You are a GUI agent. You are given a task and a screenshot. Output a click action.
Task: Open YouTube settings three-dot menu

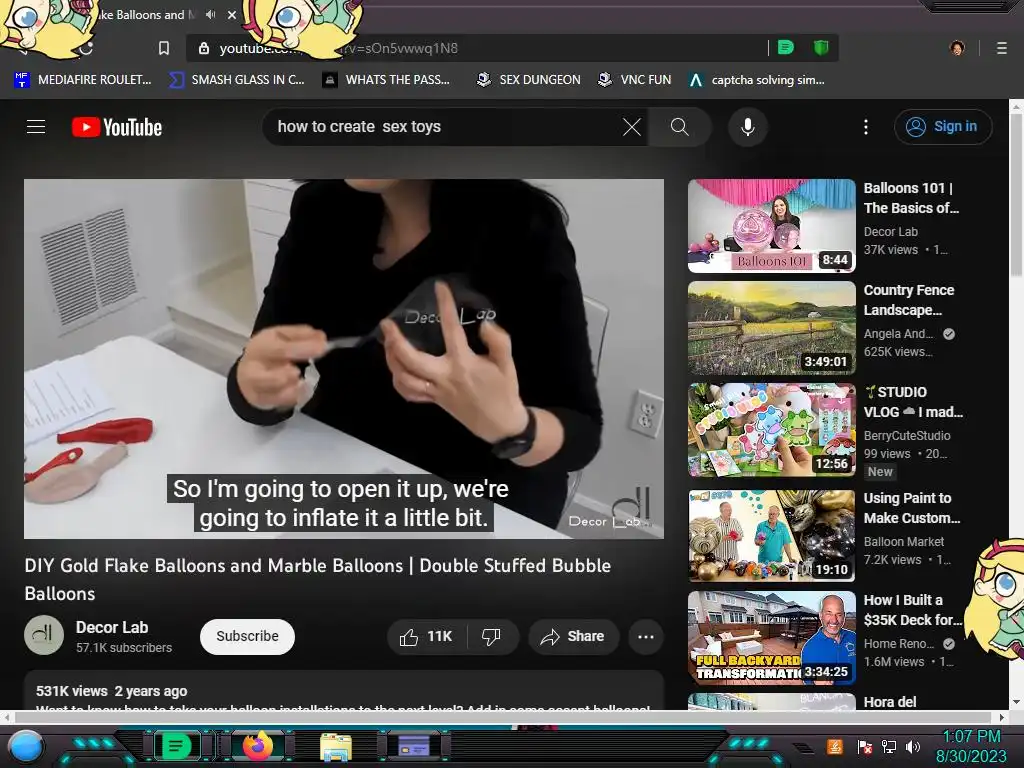point(866,127)
